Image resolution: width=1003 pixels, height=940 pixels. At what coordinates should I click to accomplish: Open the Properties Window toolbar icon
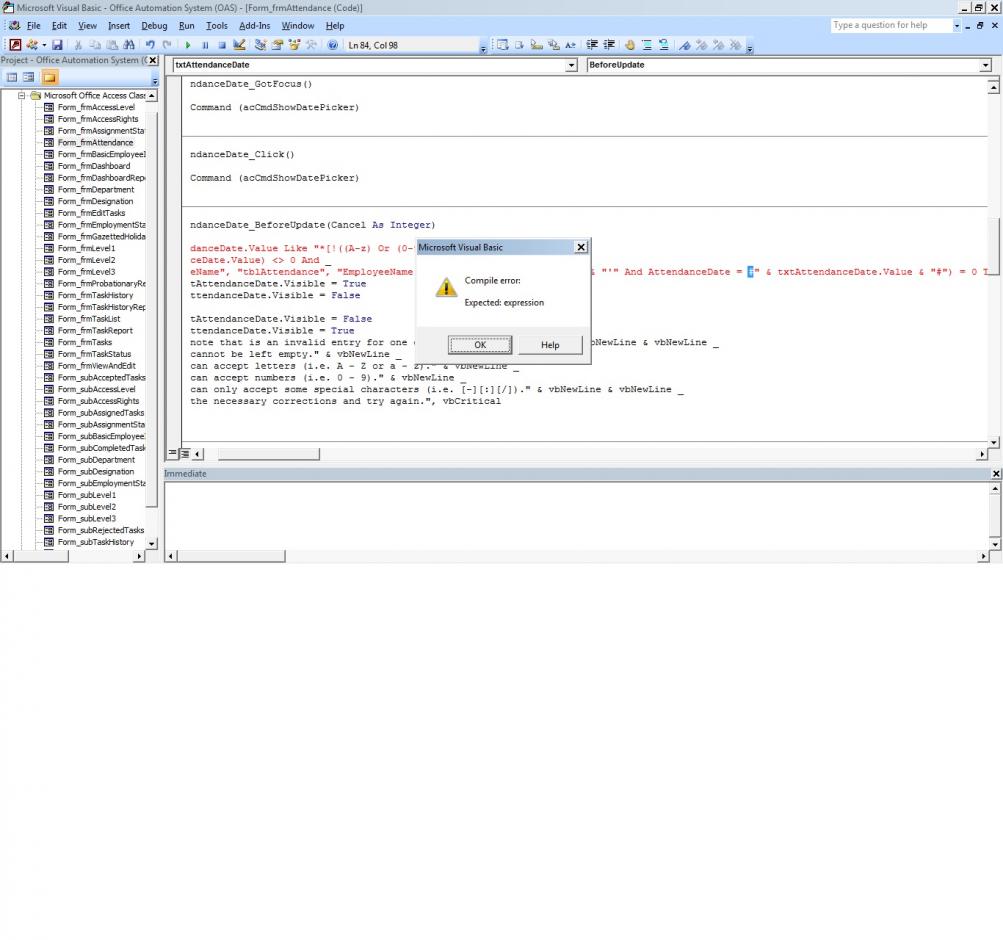(x=277, y=45)
